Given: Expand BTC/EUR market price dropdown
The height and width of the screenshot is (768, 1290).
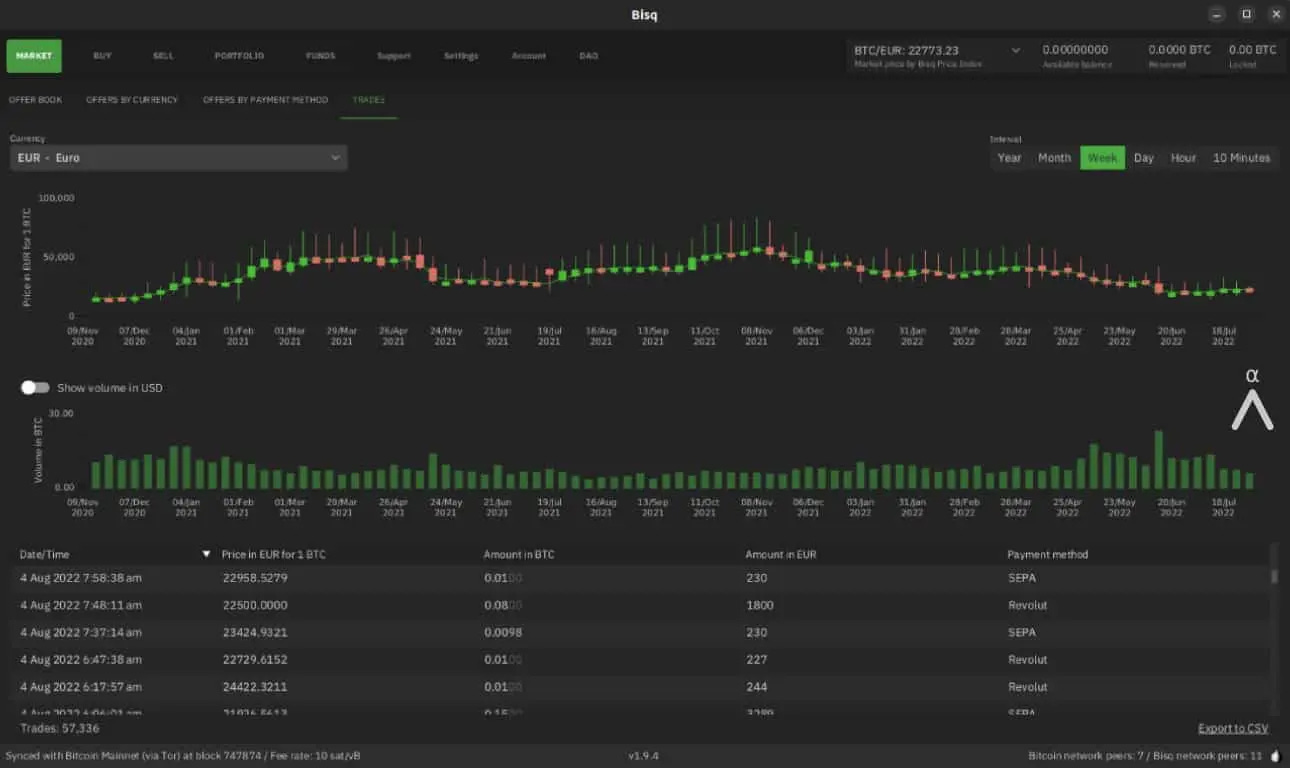Looking at the screenshot, I should pos(1016,50).
